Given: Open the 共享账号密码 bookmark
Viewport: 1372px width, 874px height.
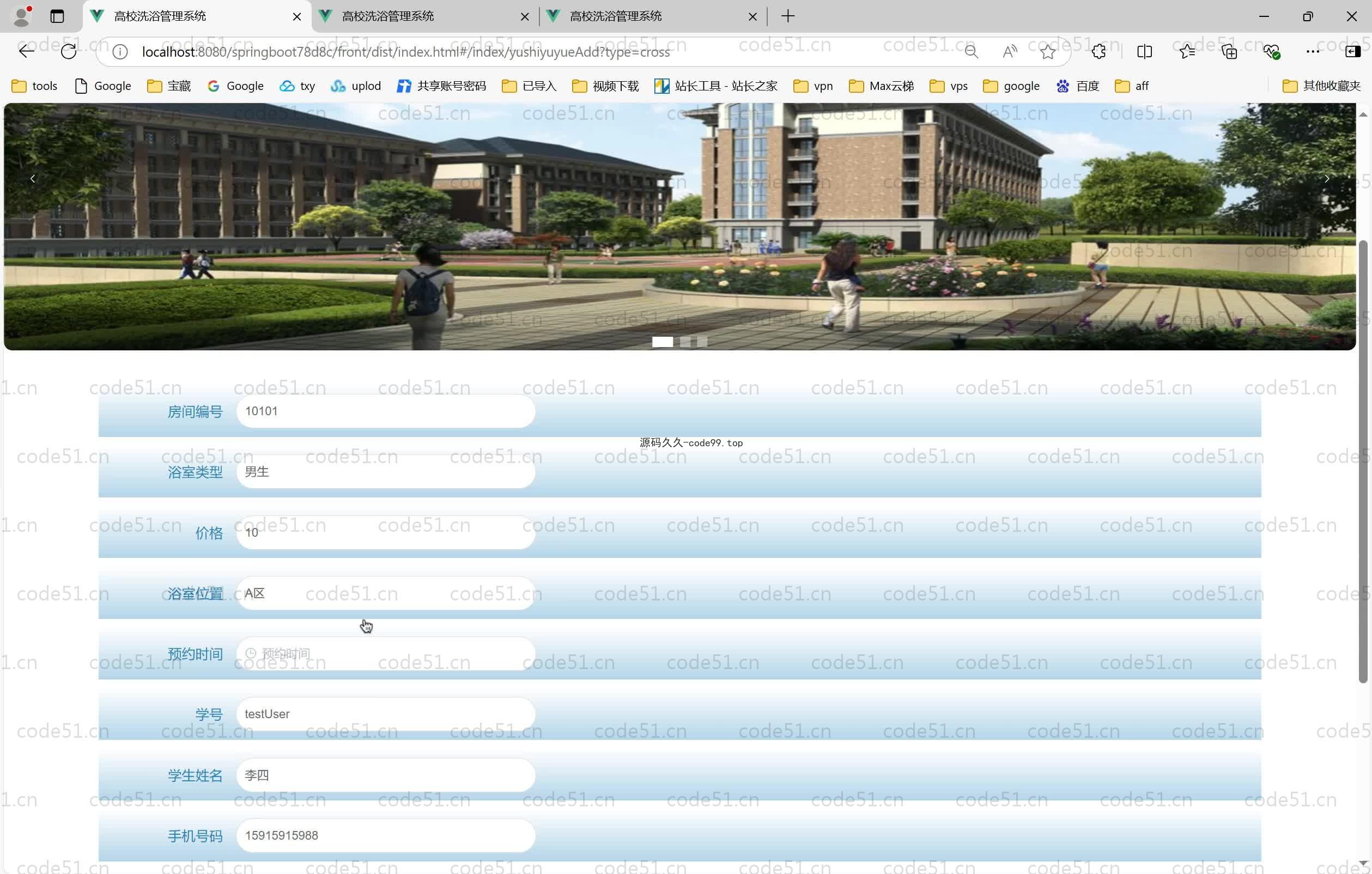Looking at the screenshot, I should pyautogui.click(x=441, y=86).
